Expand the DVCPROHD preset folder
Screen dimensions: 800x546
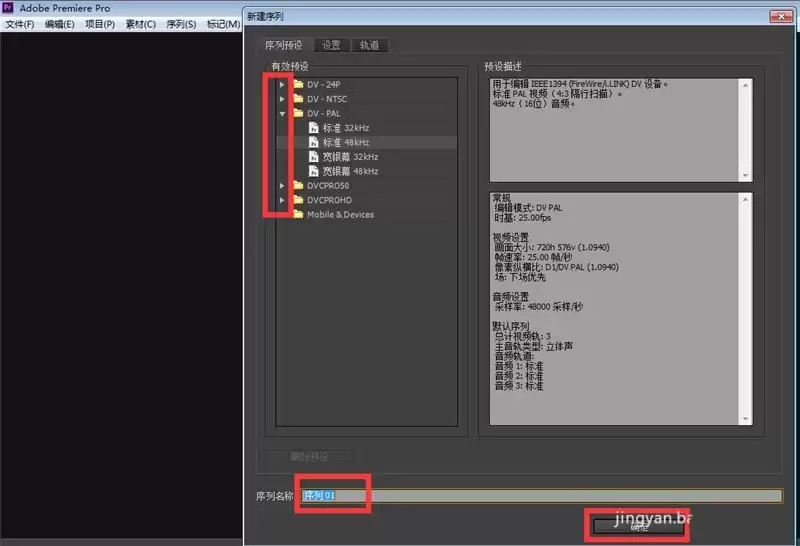click(282, 200)
